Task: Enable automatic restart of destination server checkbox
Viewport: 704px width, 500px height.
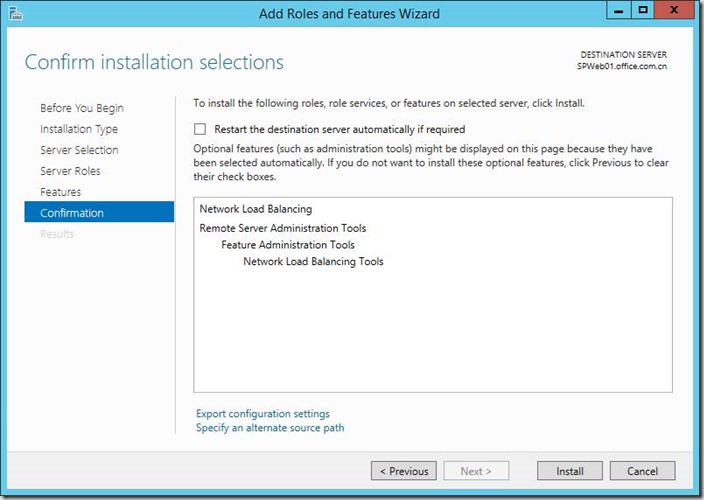Action: pyautogui.click(x=200, y=129)
